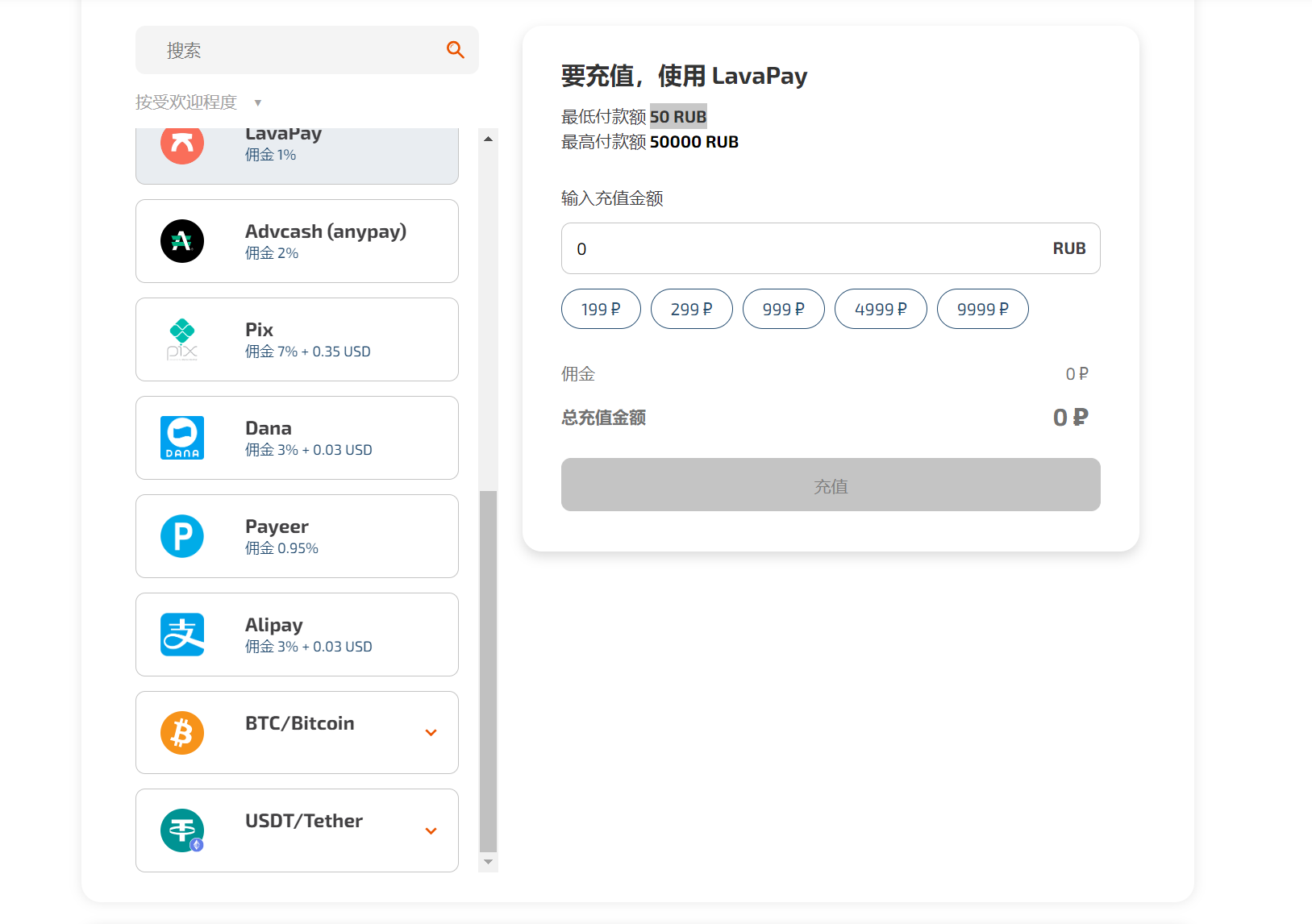
Task: Expand the USDT/Tether chevron
Action: pos(431,831)
